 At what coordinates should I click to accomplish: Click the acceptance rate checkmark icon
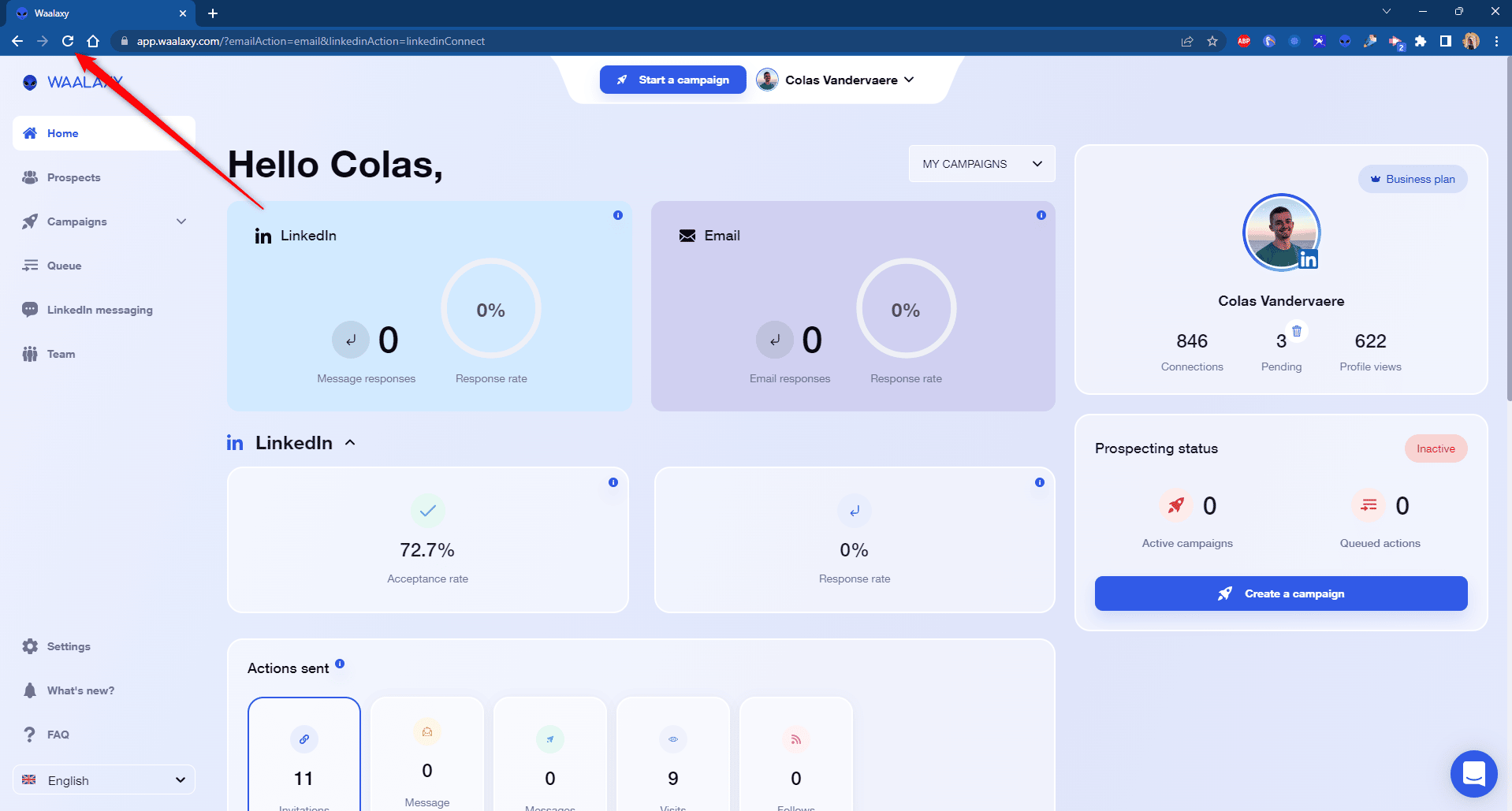pos(427,511)
